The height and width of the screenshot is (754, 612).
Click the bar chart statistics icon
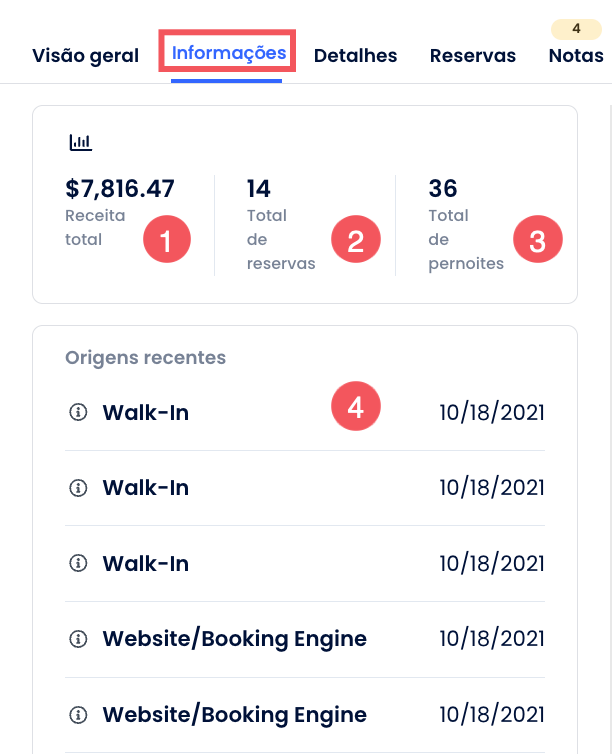pos(80,142)
